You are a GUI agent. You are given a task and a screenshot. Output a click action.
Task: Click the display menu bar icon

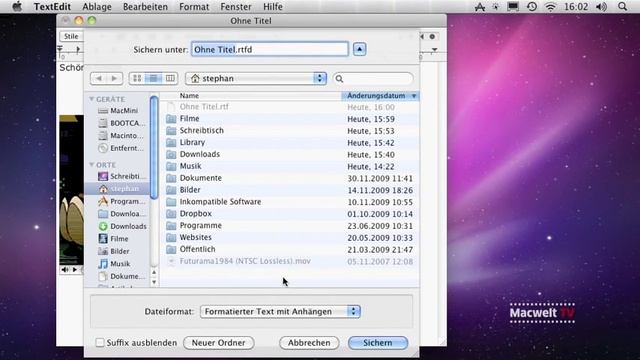click(x=513, y=7)
